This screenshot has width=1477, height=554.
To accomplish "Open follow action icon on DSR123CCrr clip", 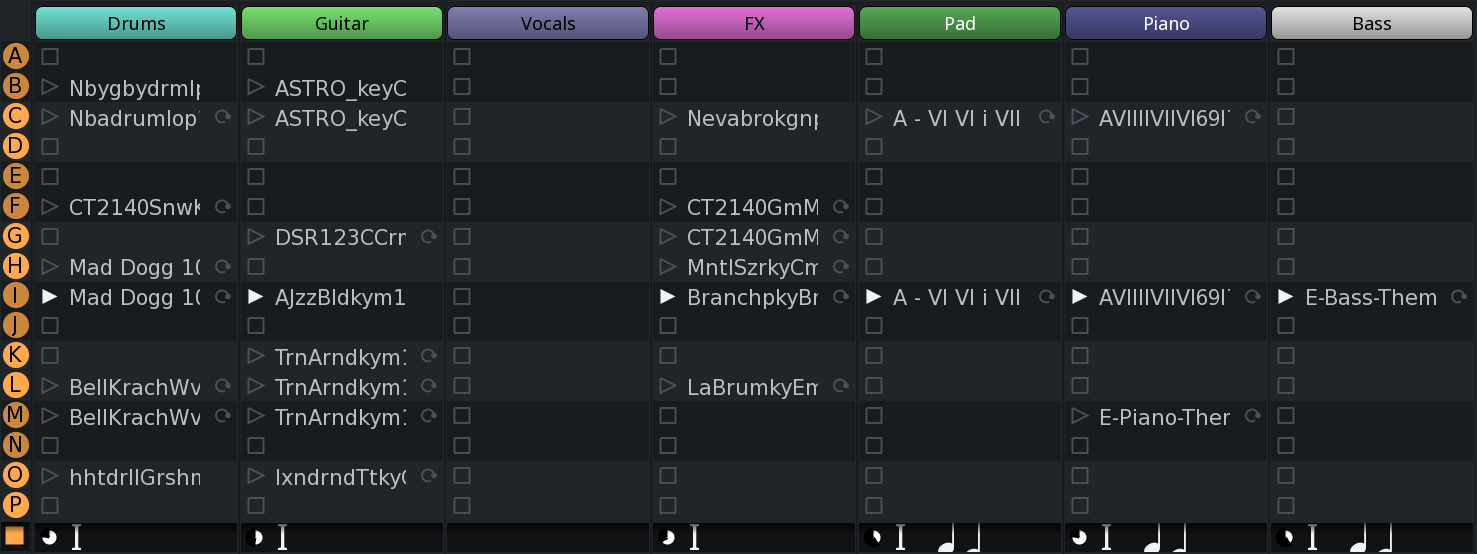I will 429,237.
